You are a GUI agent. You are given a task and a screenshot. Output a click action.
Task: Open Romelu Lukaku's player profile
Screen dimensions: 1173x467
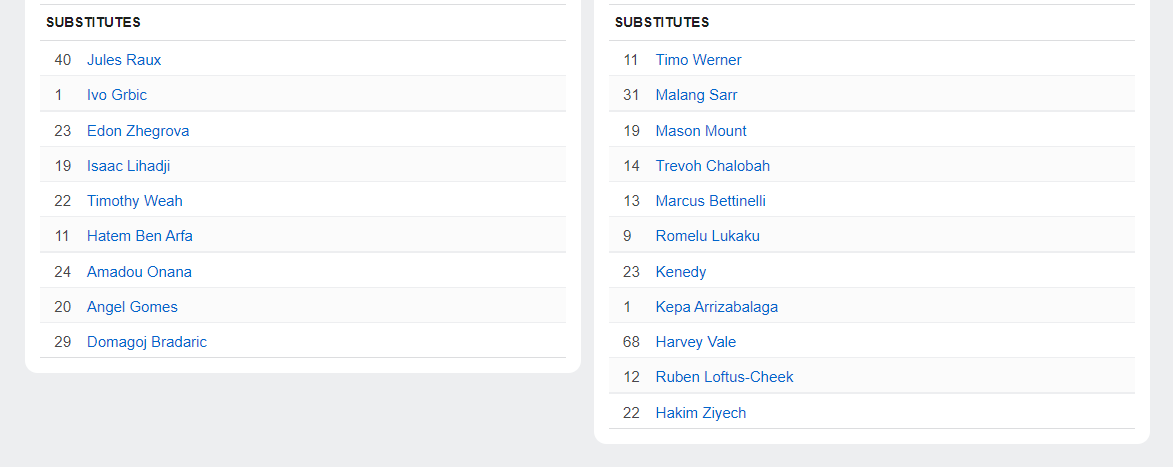click(708, 236)
